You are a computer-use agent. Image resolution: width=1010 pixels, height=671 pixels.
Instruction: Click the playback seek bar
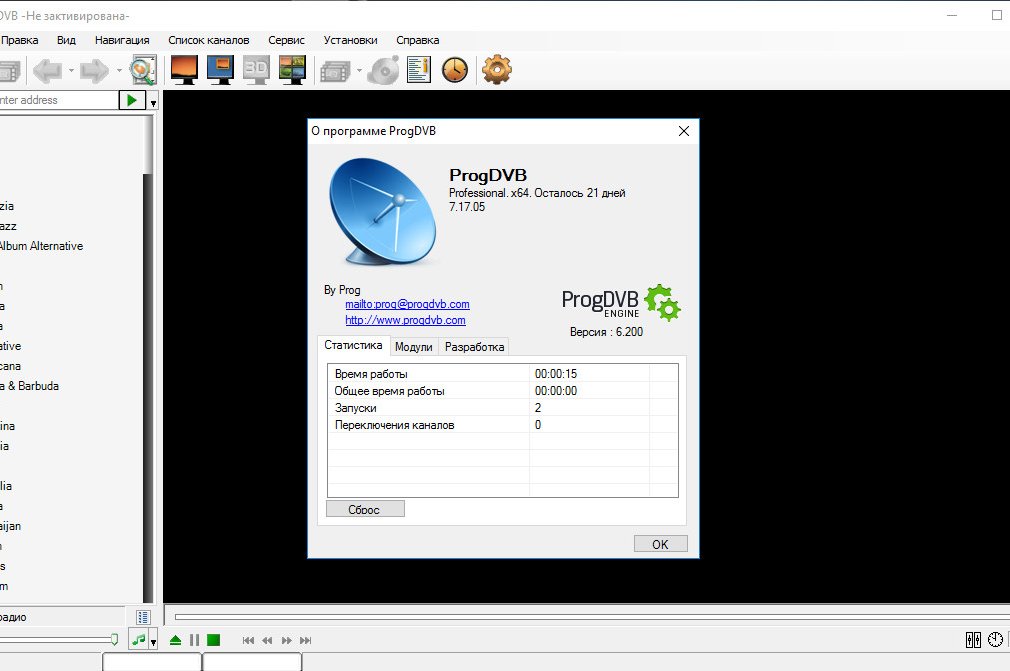coord(592,617)
